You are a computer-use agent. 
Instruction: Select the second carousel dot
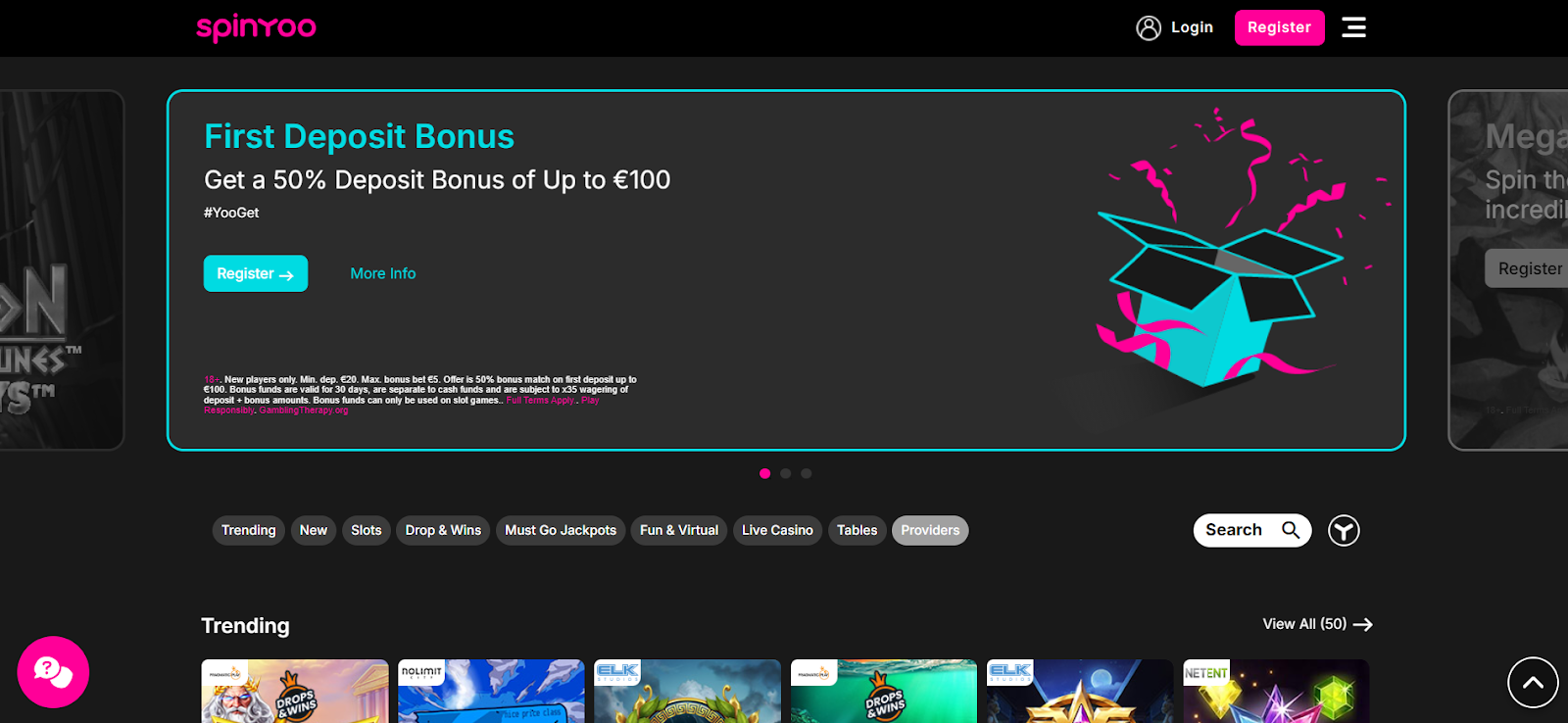coord(785,473)
